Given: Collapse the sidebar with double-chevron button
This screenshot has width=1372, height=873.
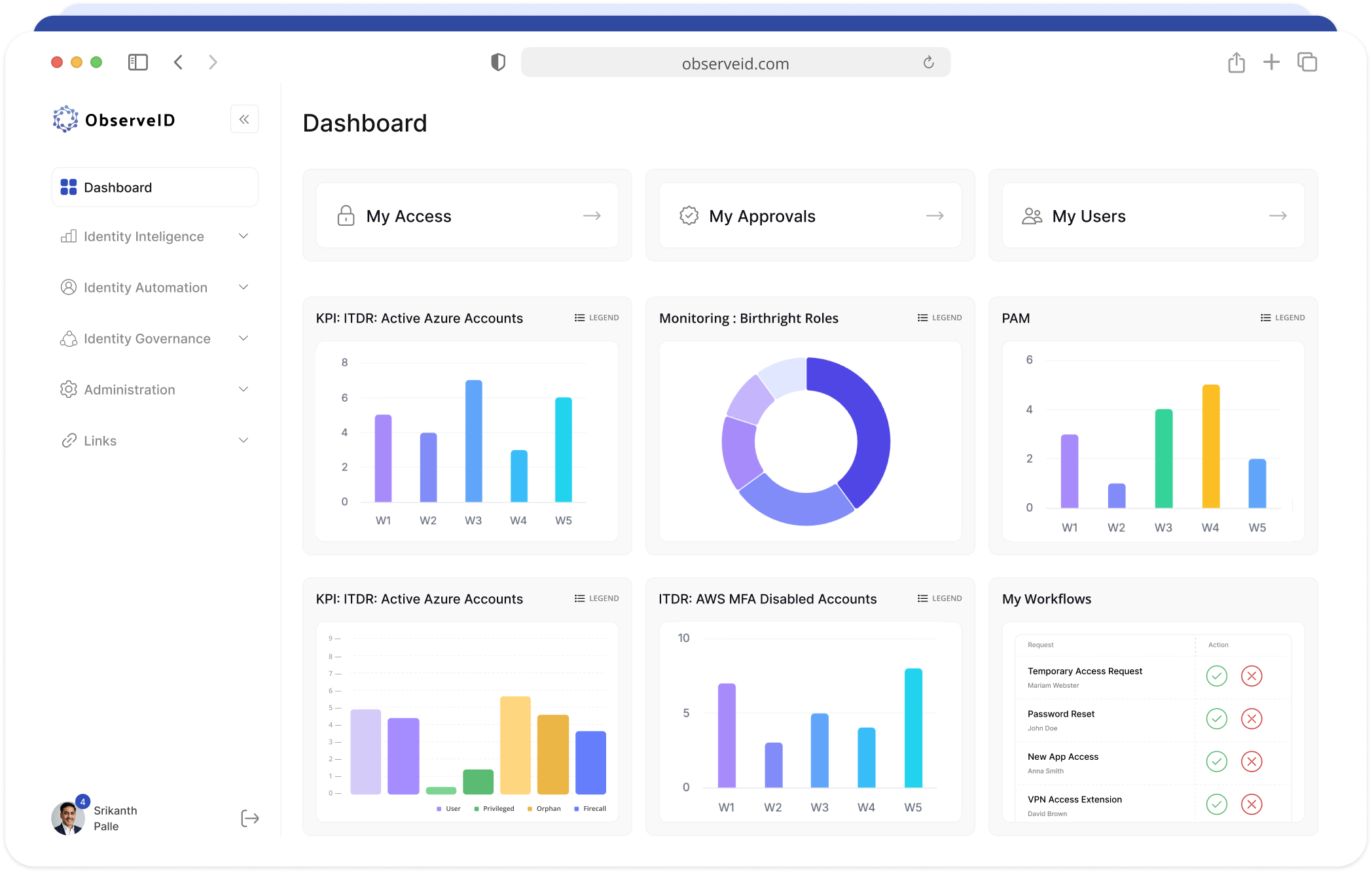Looking at the screenshot, I should click(244, 119).
